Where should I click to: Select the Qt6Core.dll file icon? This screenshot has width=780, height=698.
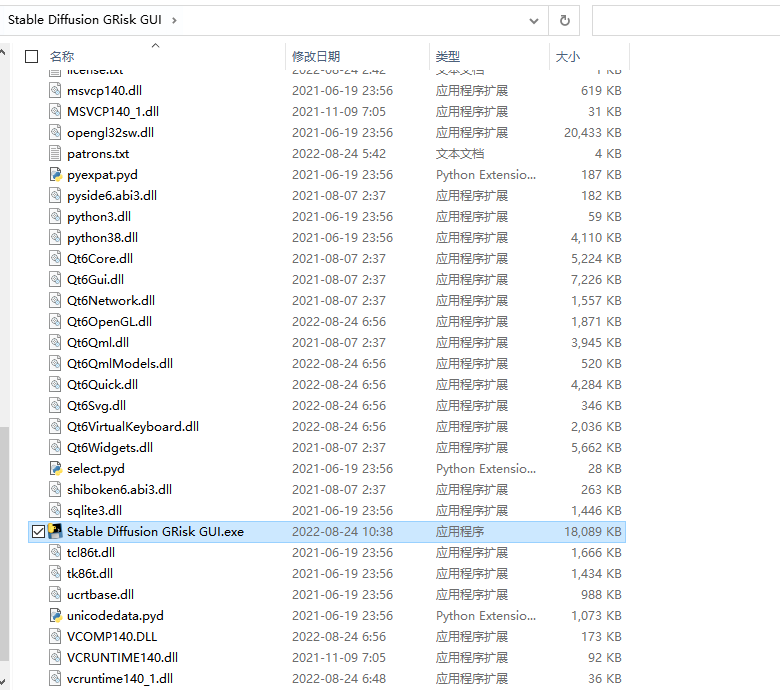point(55,258)
